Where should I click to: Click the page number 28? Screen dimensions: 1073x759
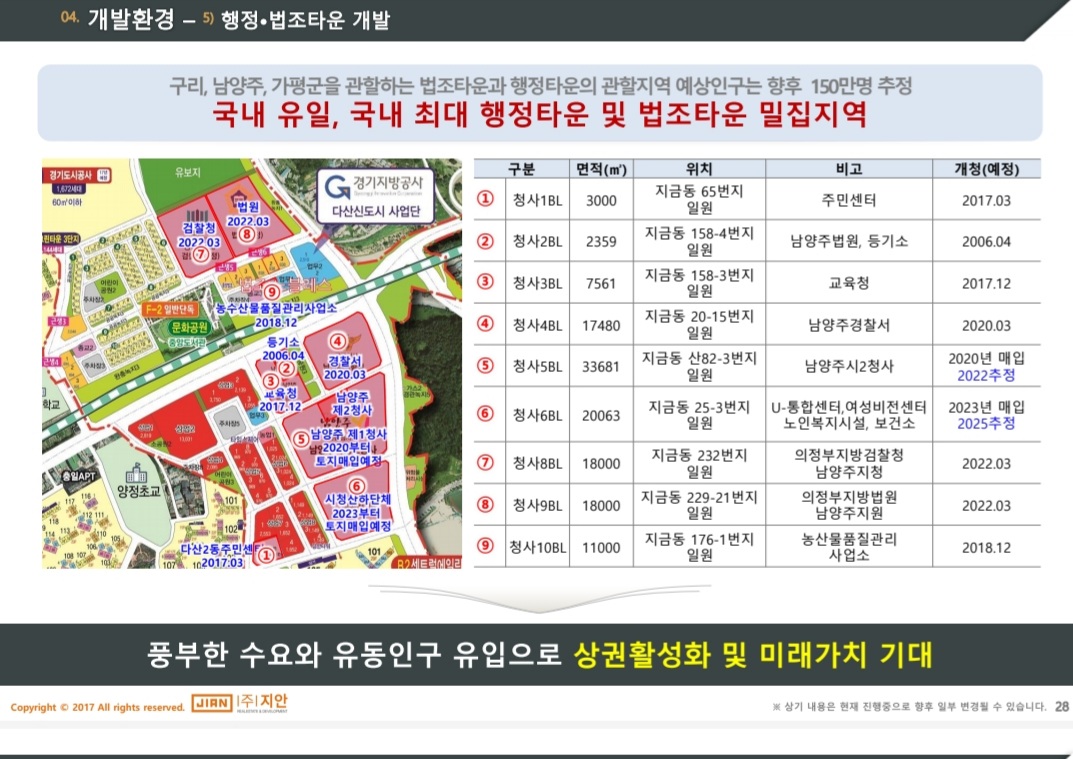(x=1061, y=707)
